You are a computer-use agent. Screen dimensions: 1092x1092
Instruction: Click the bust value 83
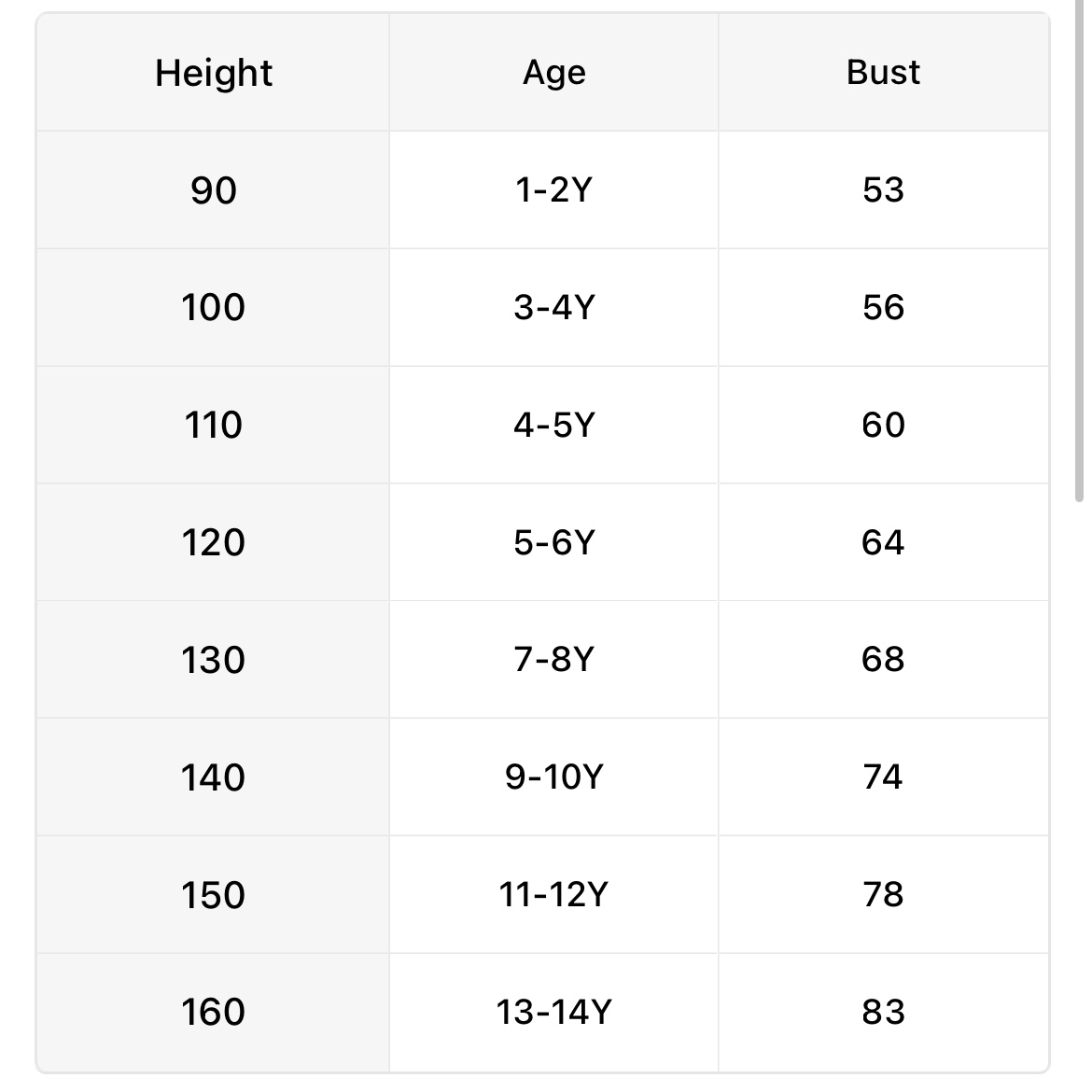(883, 1013)
